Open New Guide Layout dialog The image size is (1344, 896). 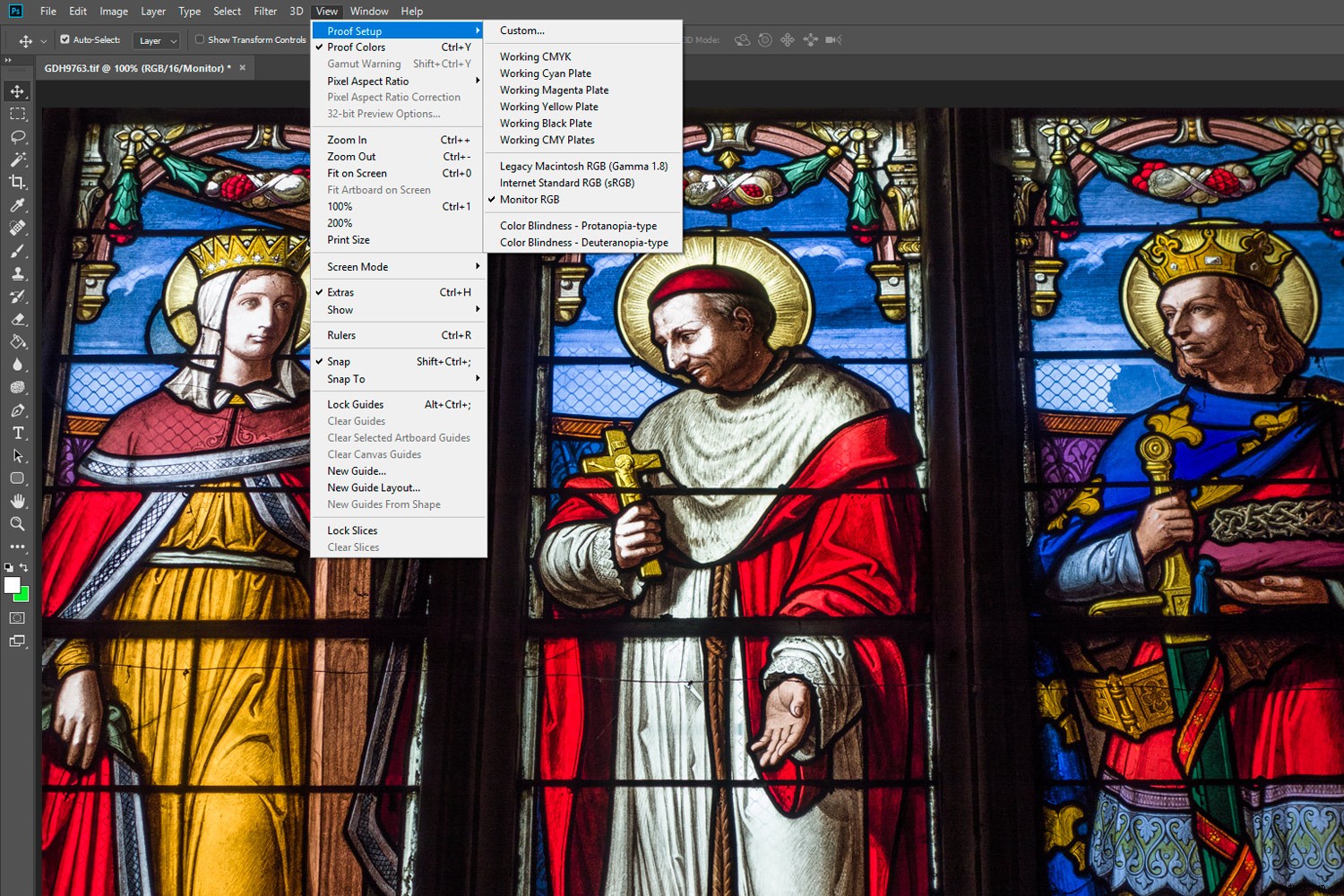(374, 487)
